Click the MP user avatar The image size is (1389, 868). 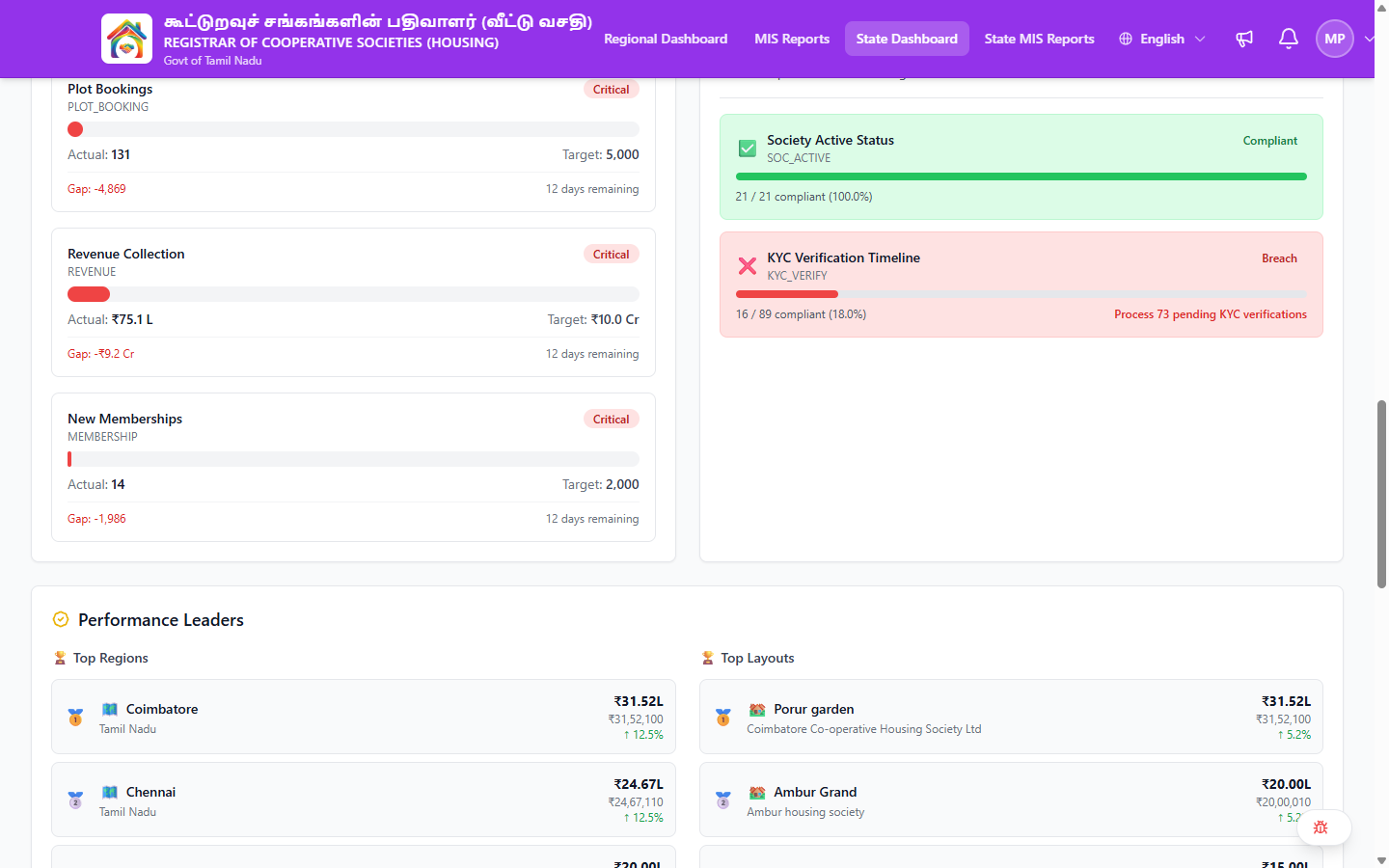[x=1335, y=39]
